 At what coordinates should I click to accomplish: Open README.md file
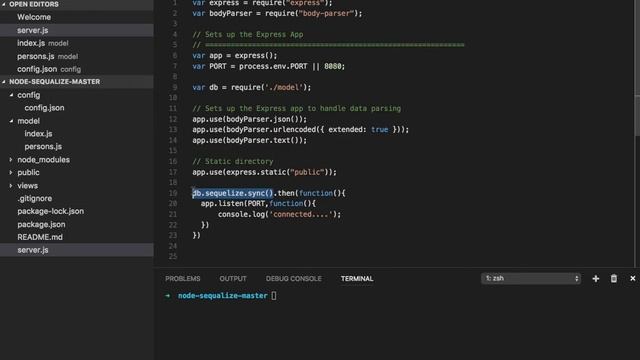click(x=40, y=237)
